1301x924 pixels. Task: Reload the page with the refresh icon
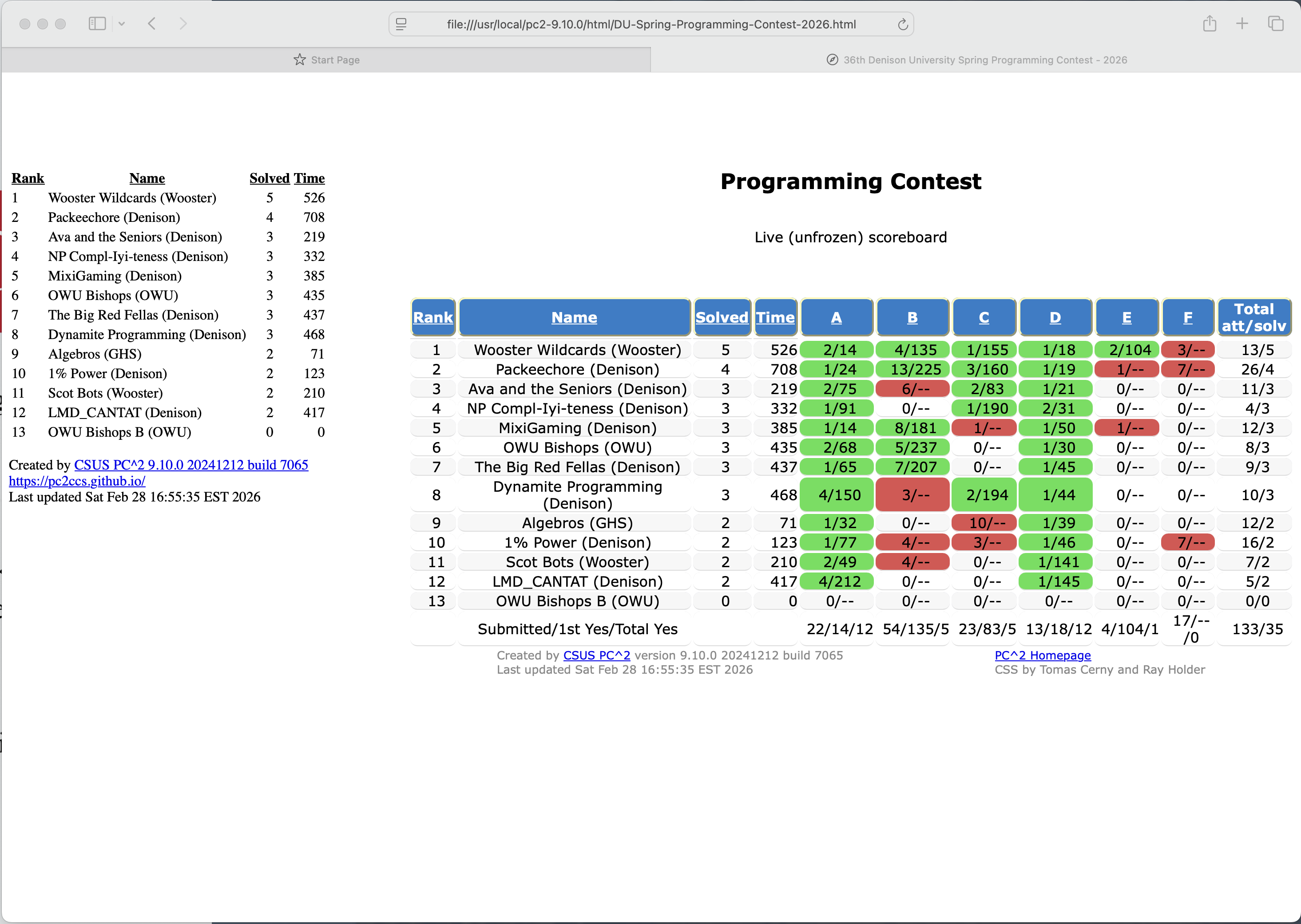[902, 24]
